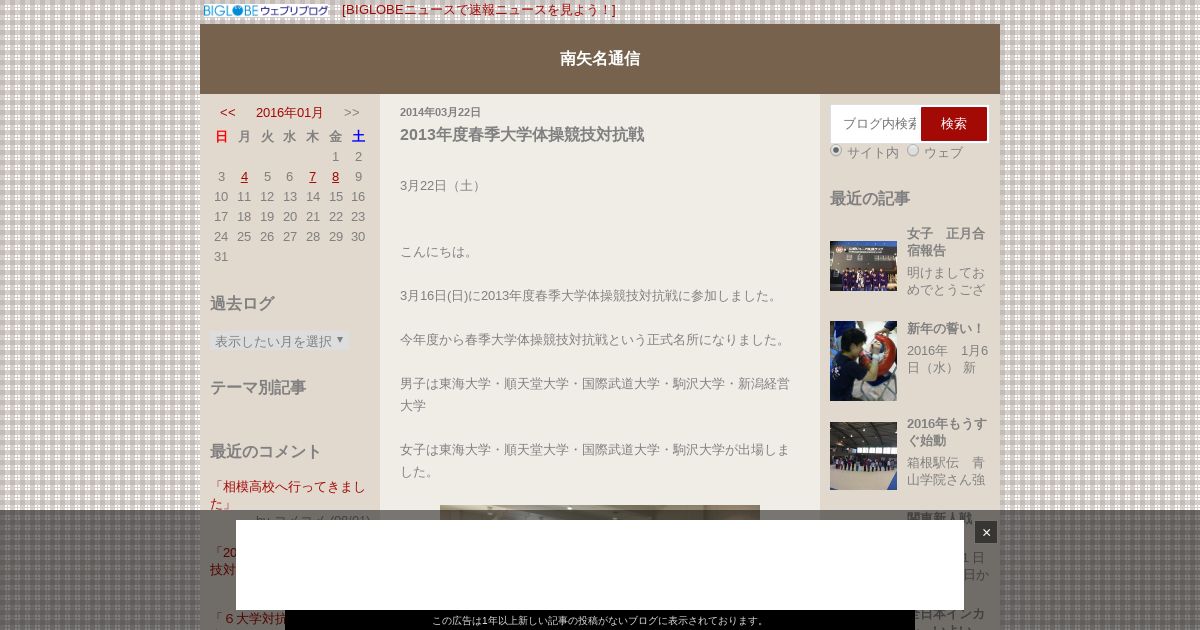Go to previous month with << arrow
Image resolution: width=1200 pixels, height=630 pixels.
228,113
